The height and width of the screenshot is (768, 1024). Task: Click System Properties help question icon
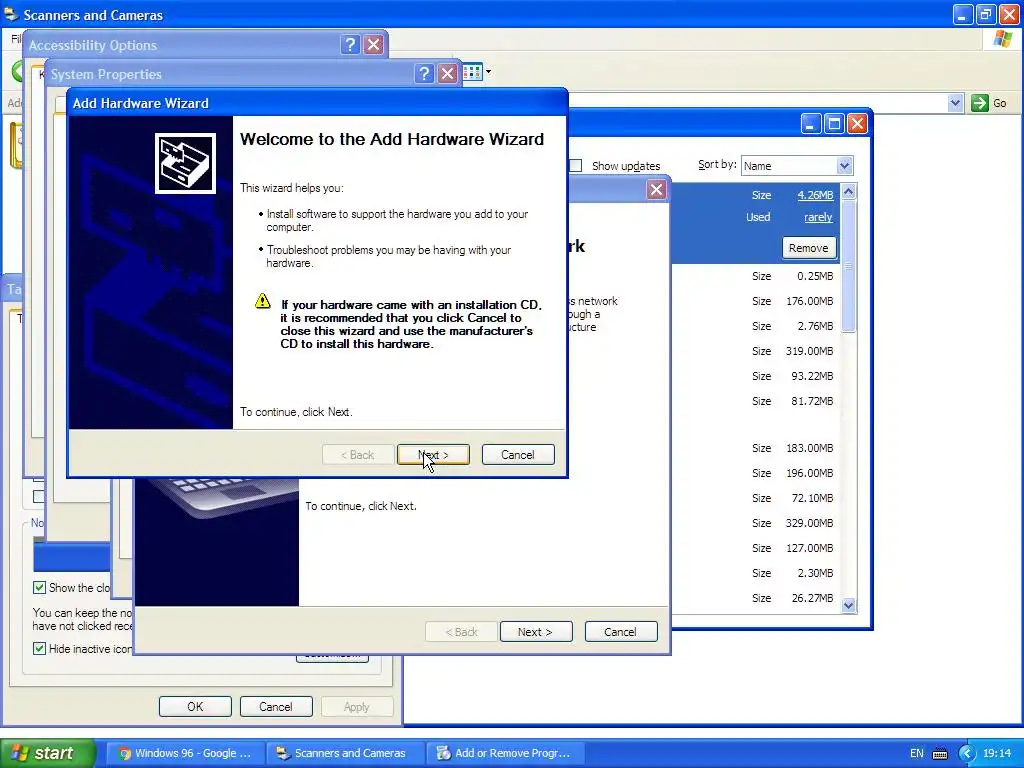pos(424,73)
